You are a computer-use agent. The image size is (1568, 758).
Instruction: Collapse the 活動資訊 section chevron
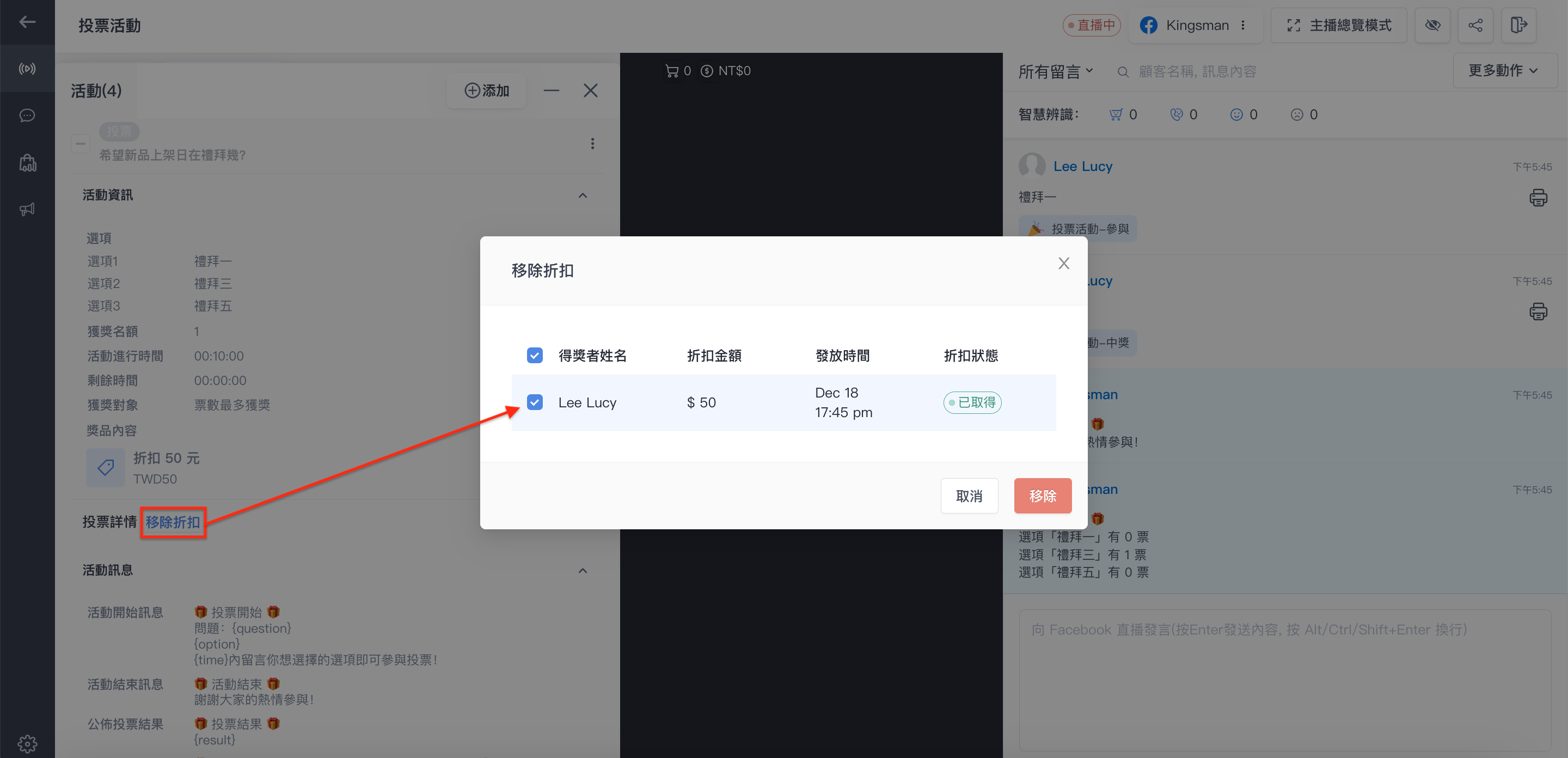[x=583, y=195]
